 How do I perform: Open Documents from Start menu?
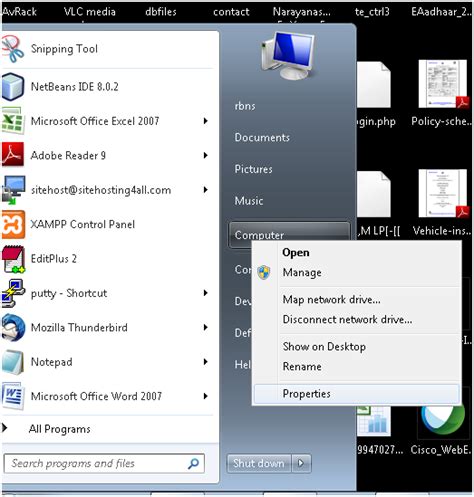click(x=262, y=137)
